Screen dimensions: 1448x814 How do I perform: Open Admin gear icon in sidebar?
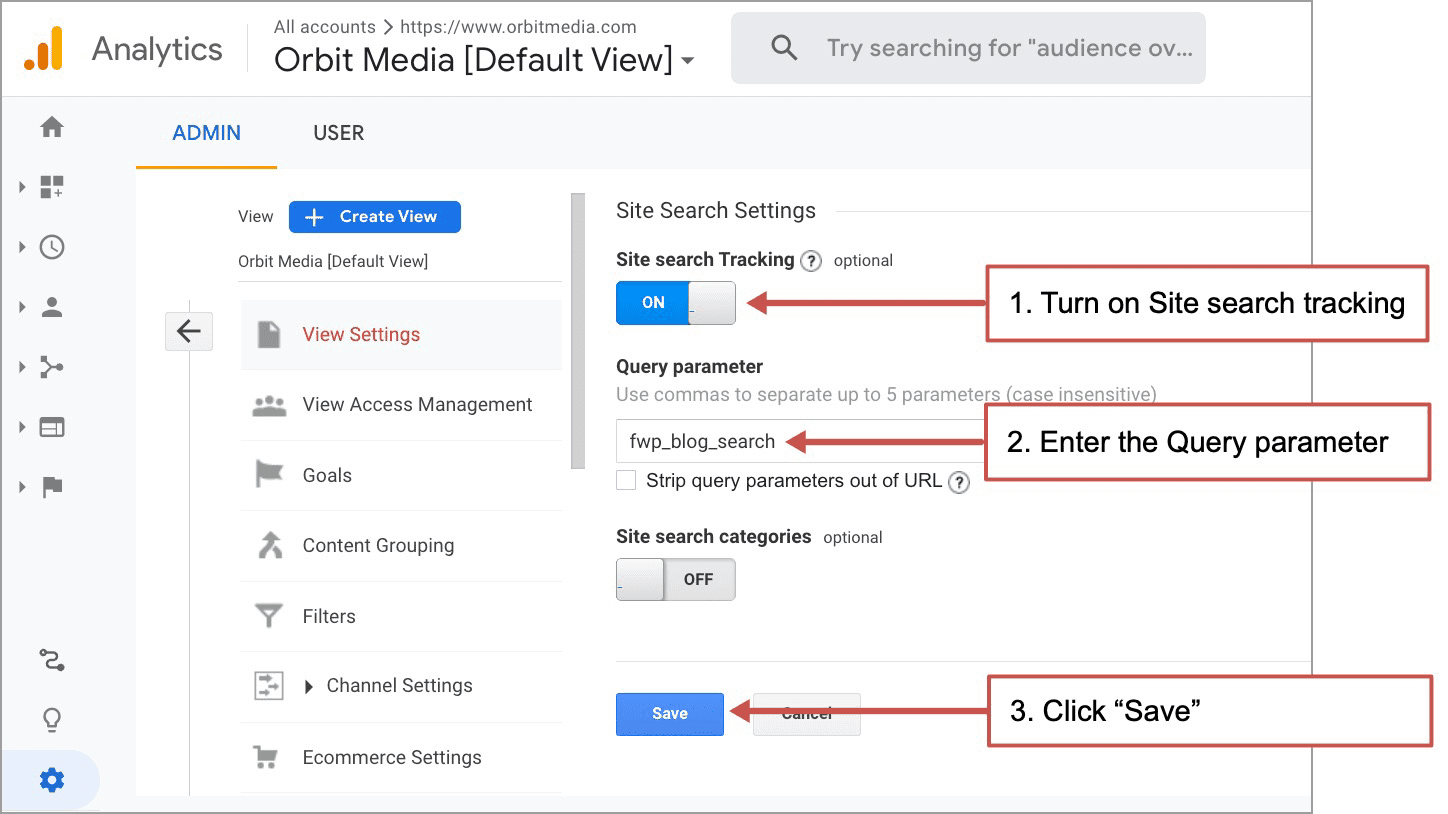(52, 780)
